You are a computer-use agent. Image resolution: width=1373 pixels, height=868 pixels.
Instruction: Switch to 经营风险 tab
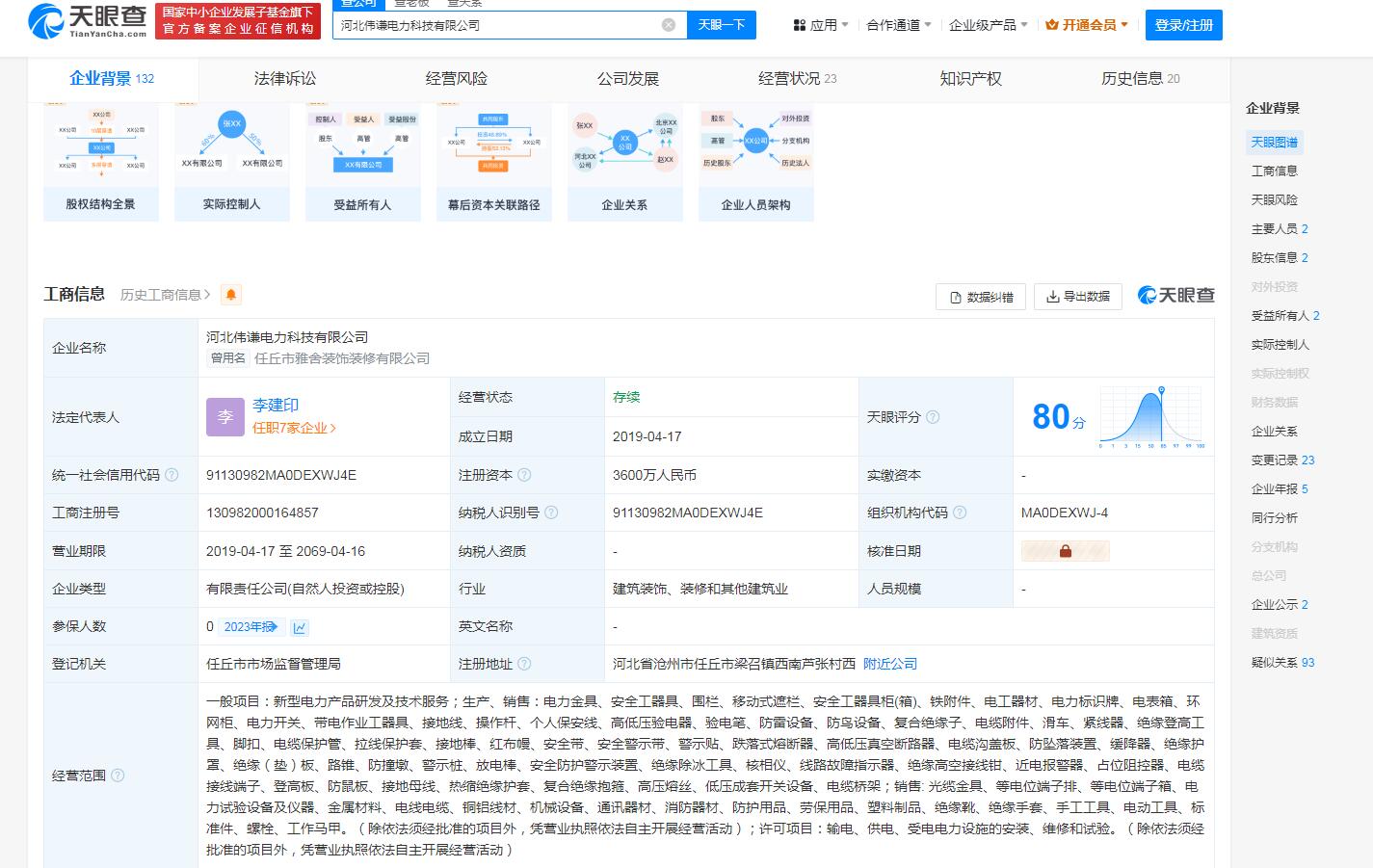[457, 79]
